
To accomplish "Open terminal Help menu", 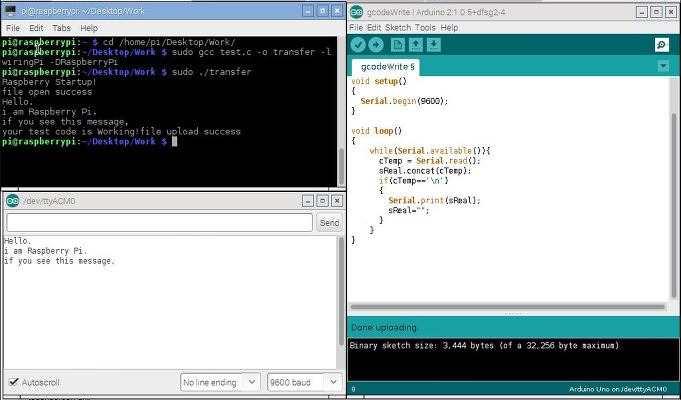I will [x=89, y=28].
